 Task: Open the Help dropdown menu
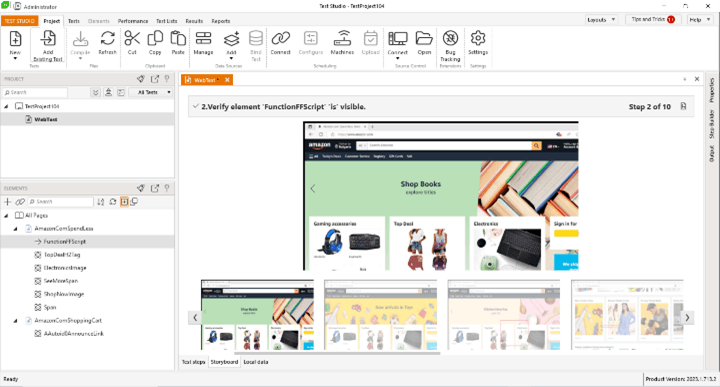700,20
